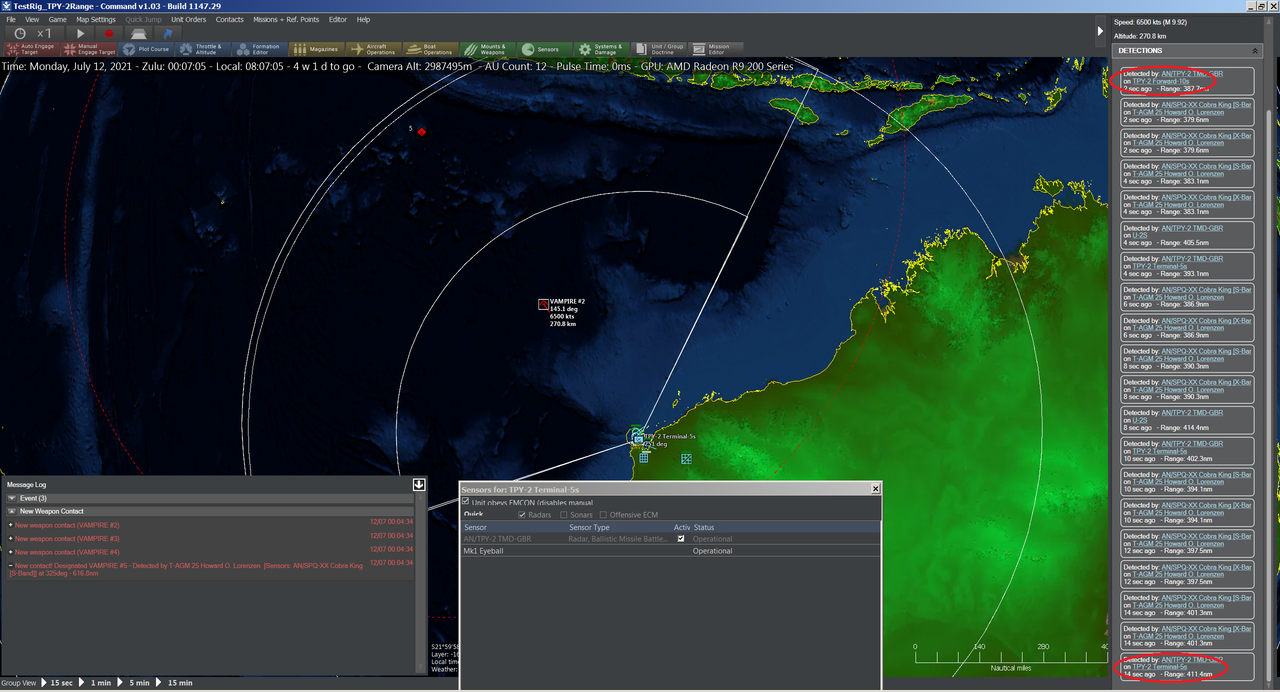
Task: Click the Sensors toolbar button
Action: point(545,49)
